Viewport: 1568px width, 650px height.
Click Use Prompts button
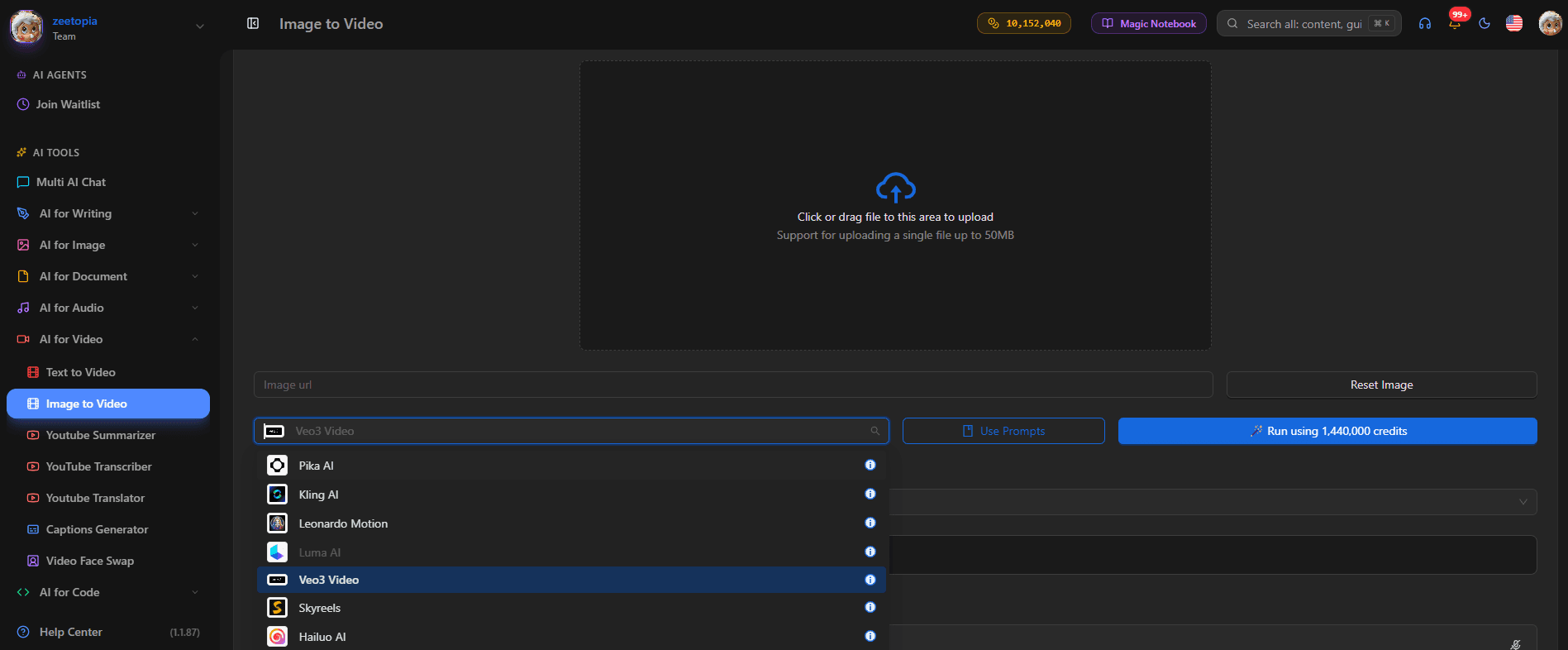[1003, 431]
